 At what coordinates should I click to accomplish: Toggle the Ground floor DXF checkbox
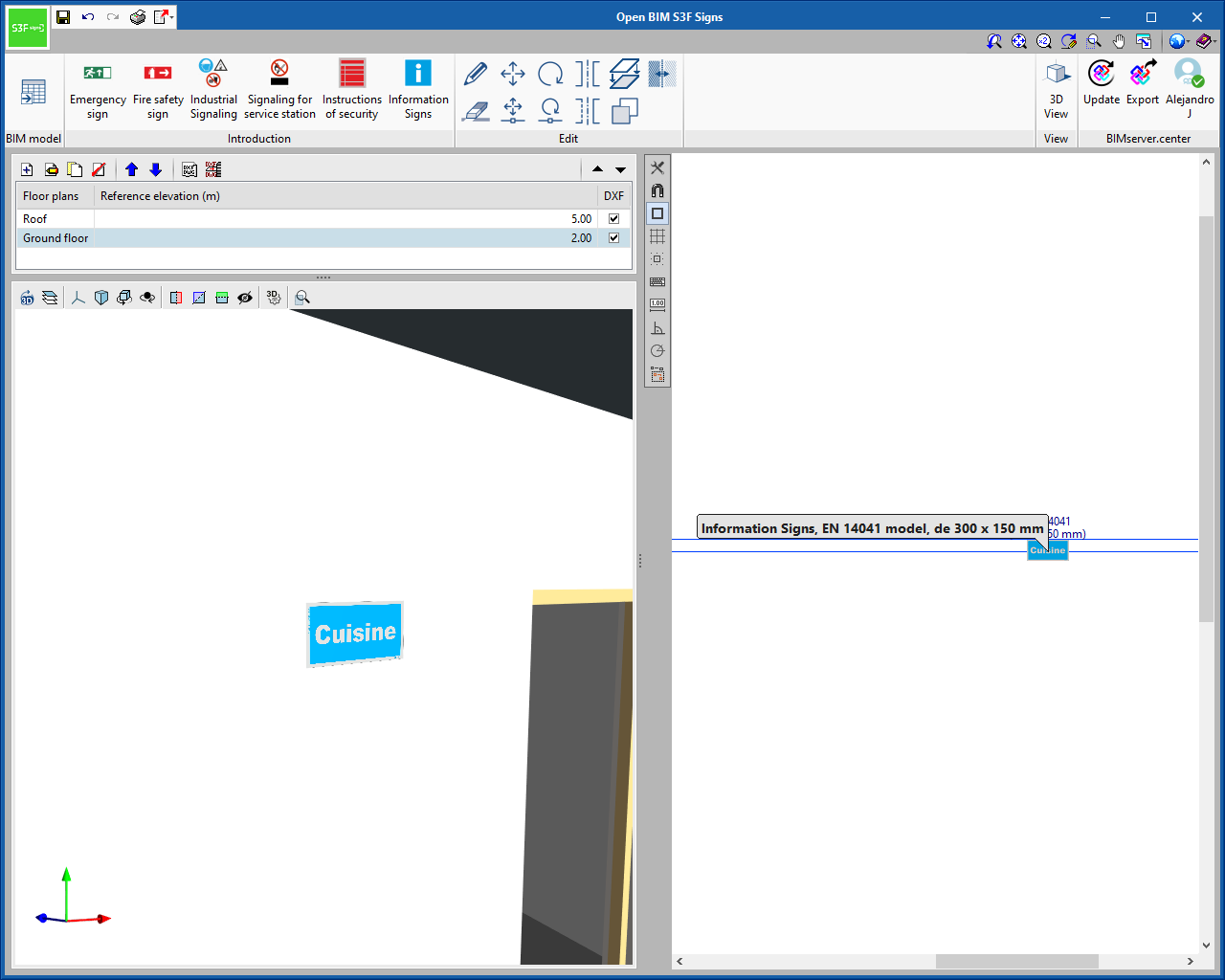click(613, 238)
